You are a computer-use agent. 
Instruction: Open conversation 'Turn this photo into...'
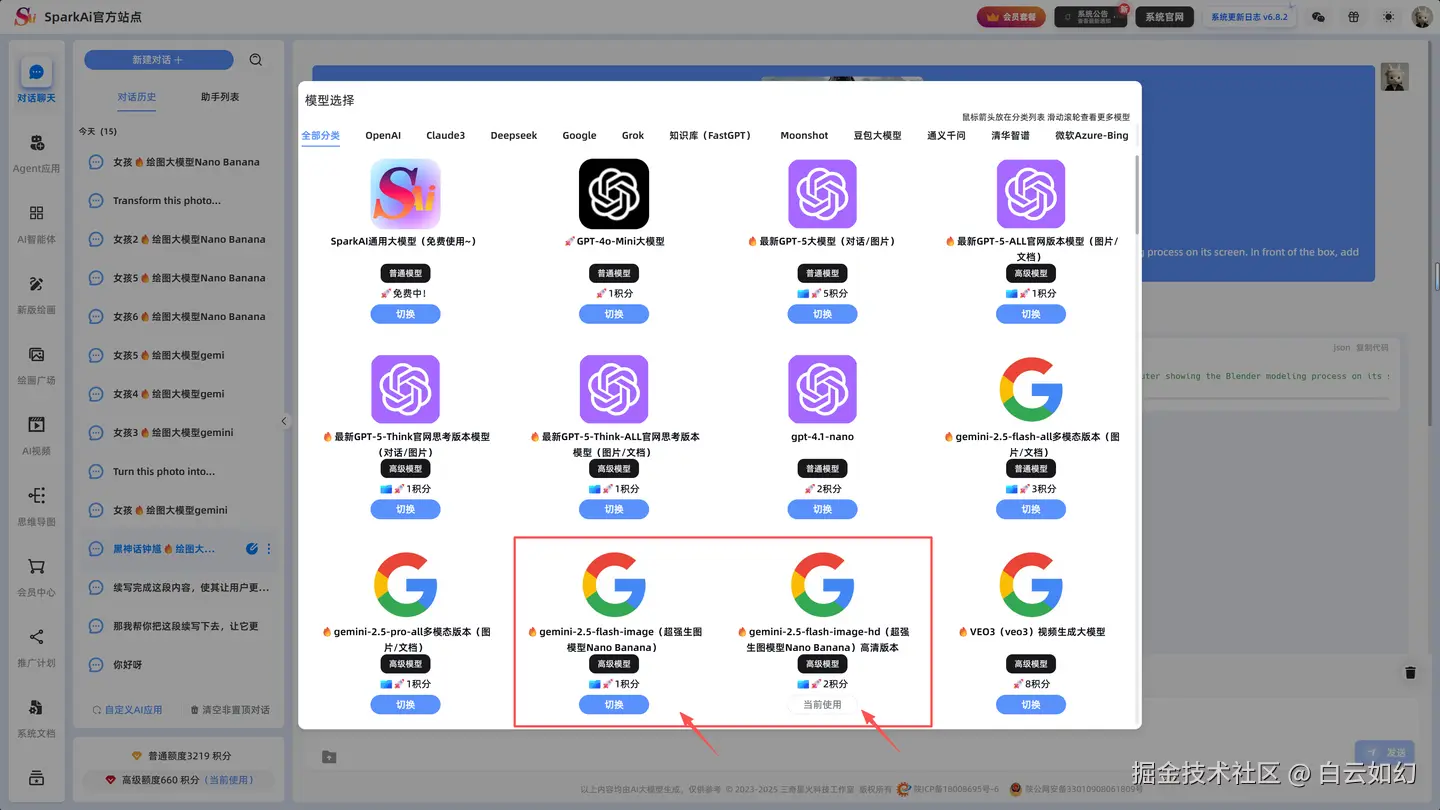pyautogui.click(x=178, y=471)
